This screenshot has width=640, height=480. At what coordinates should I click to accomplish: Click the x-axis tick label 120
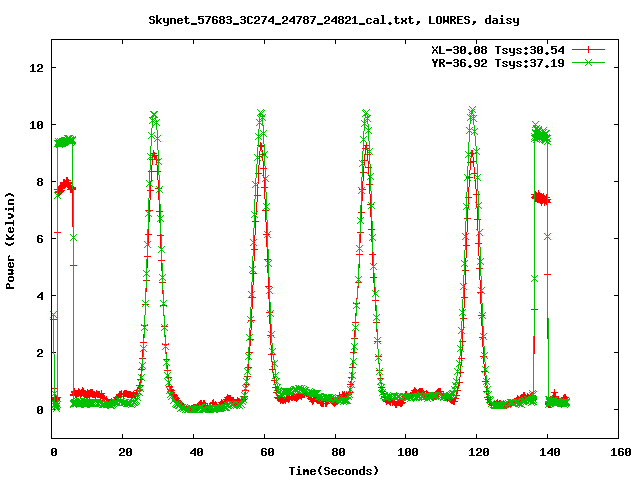point(479,452)
